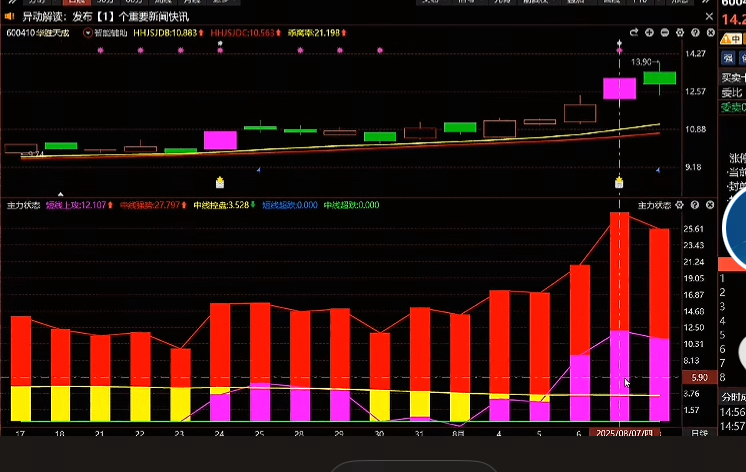The image size is (746, 472).
Task: Click 短线超跌:0.000 indicator label
Action: (290, 205)
